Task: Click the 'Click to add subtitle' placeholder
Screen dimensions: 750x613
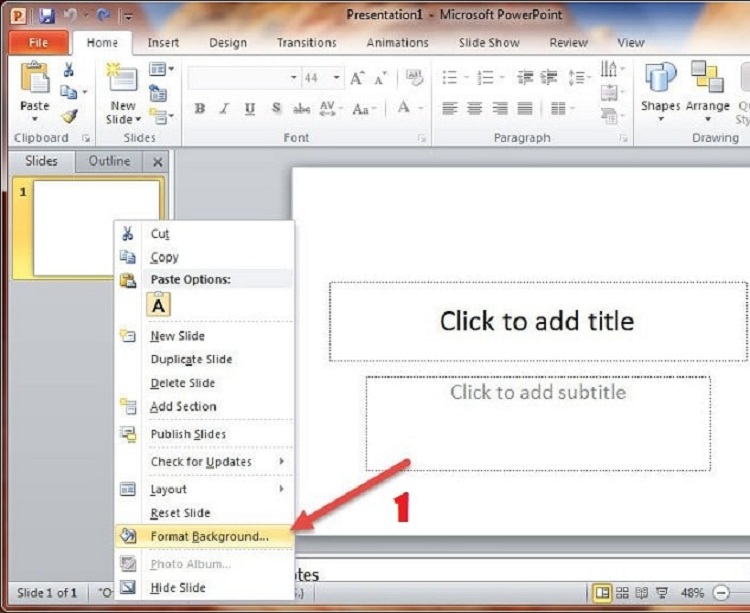Action: pos(538,423)
